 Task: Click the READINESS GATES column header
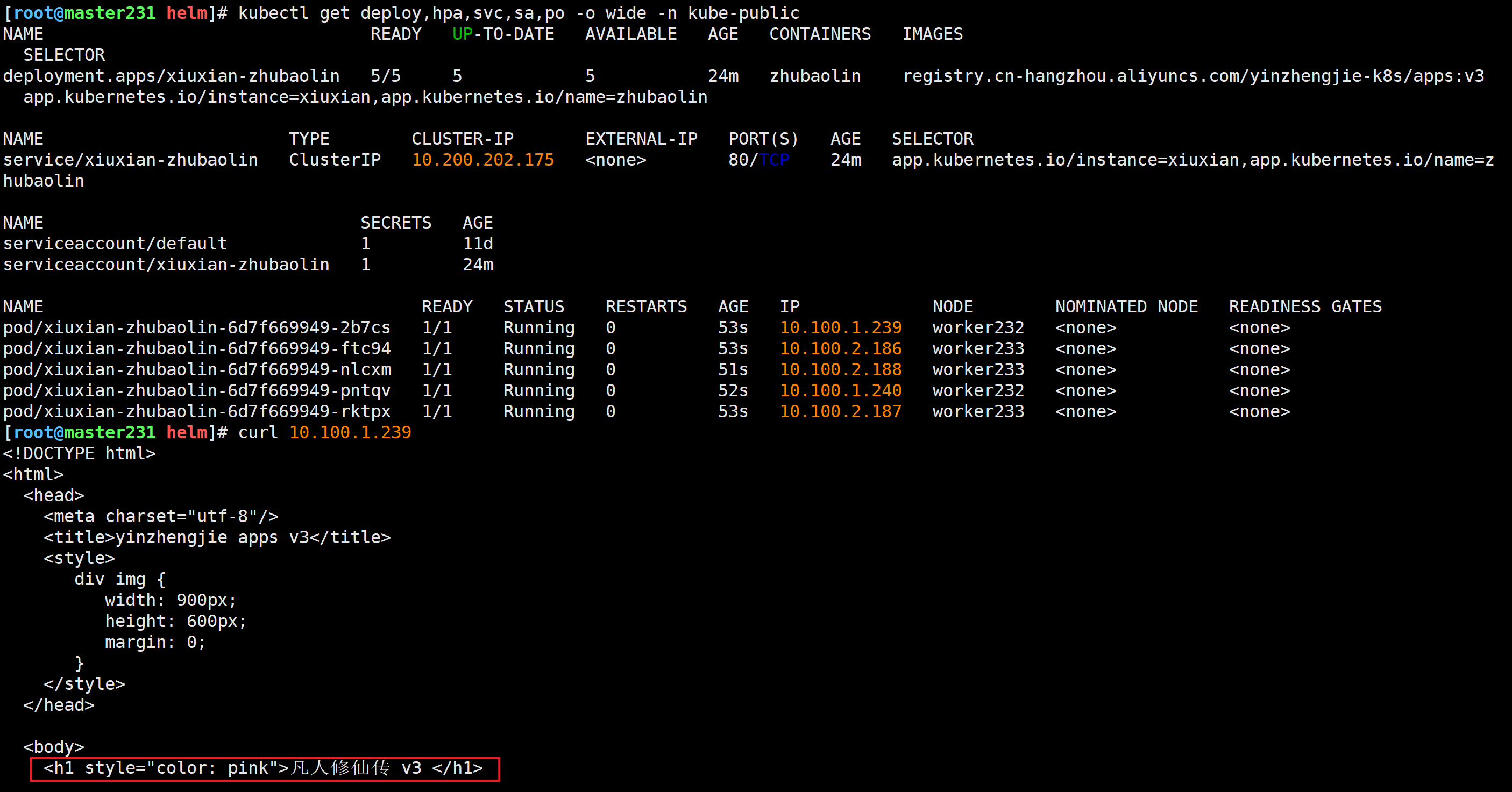1305,306
